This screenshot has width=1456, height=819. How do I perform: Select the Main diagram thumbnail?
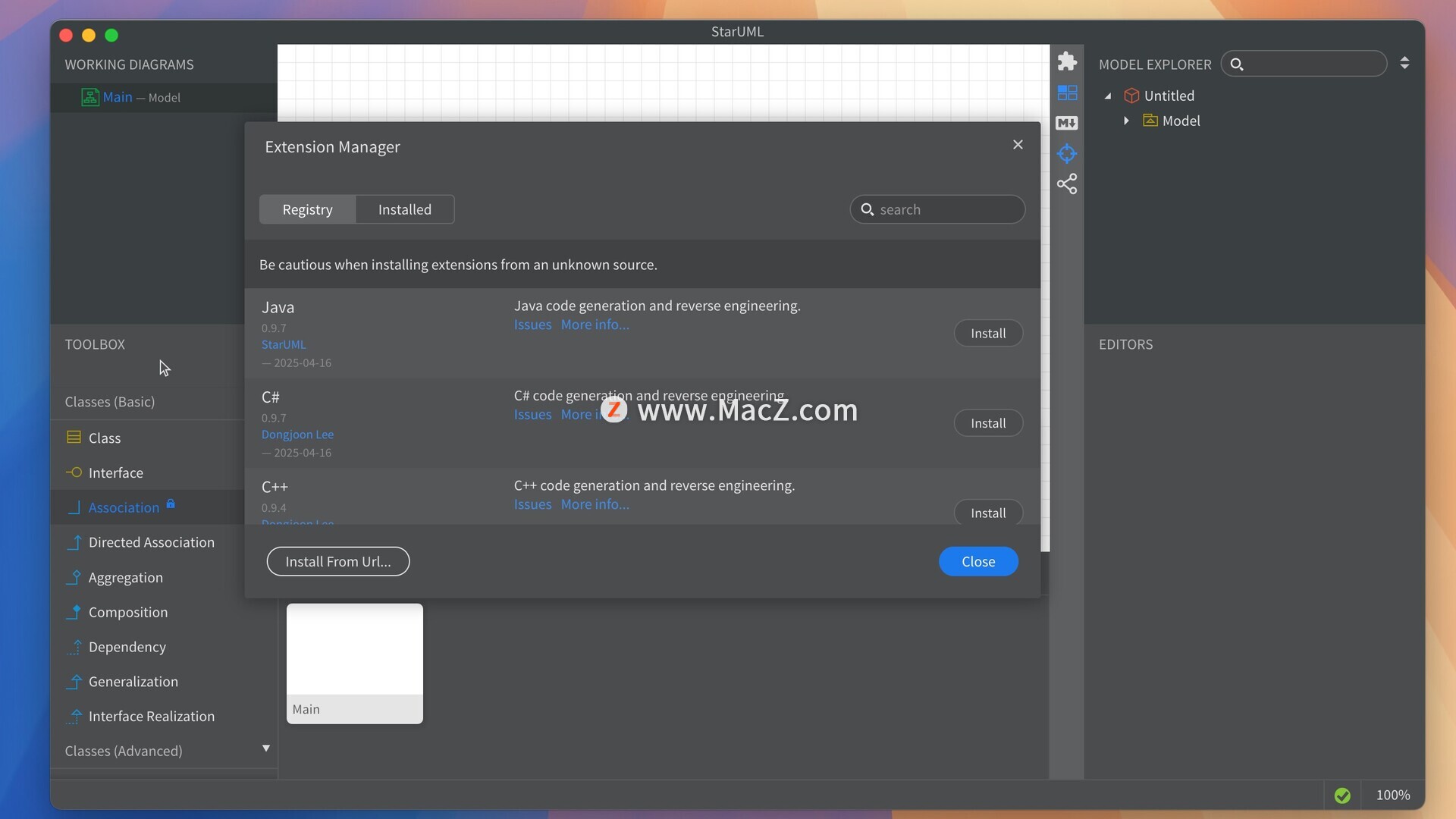point(354,664)
